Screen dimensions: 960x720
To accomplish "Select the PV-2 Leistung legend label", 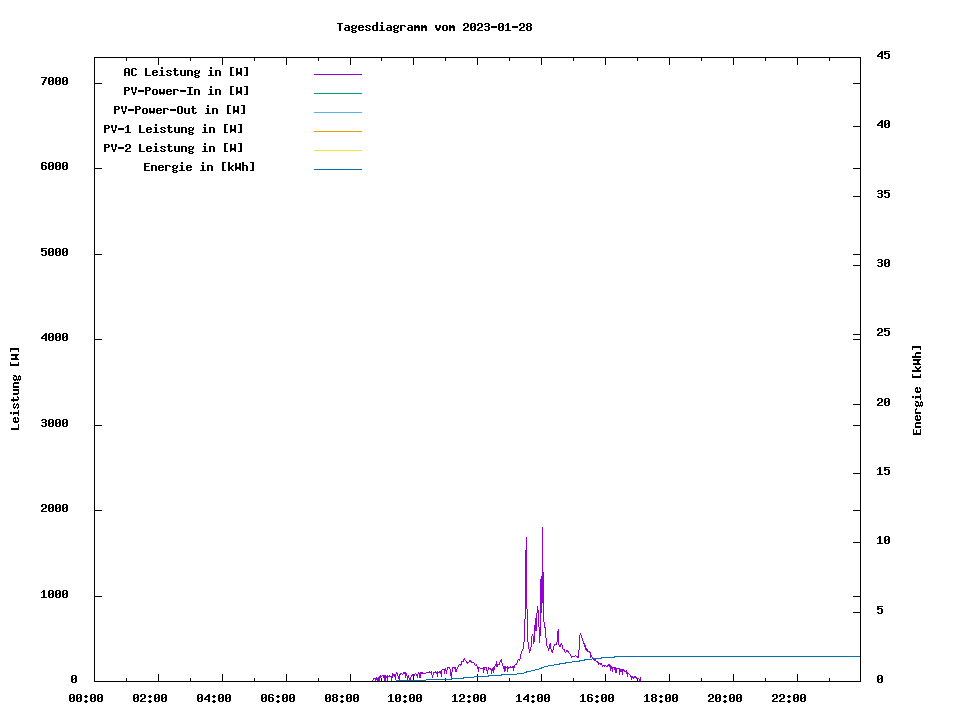I will 173,148.
